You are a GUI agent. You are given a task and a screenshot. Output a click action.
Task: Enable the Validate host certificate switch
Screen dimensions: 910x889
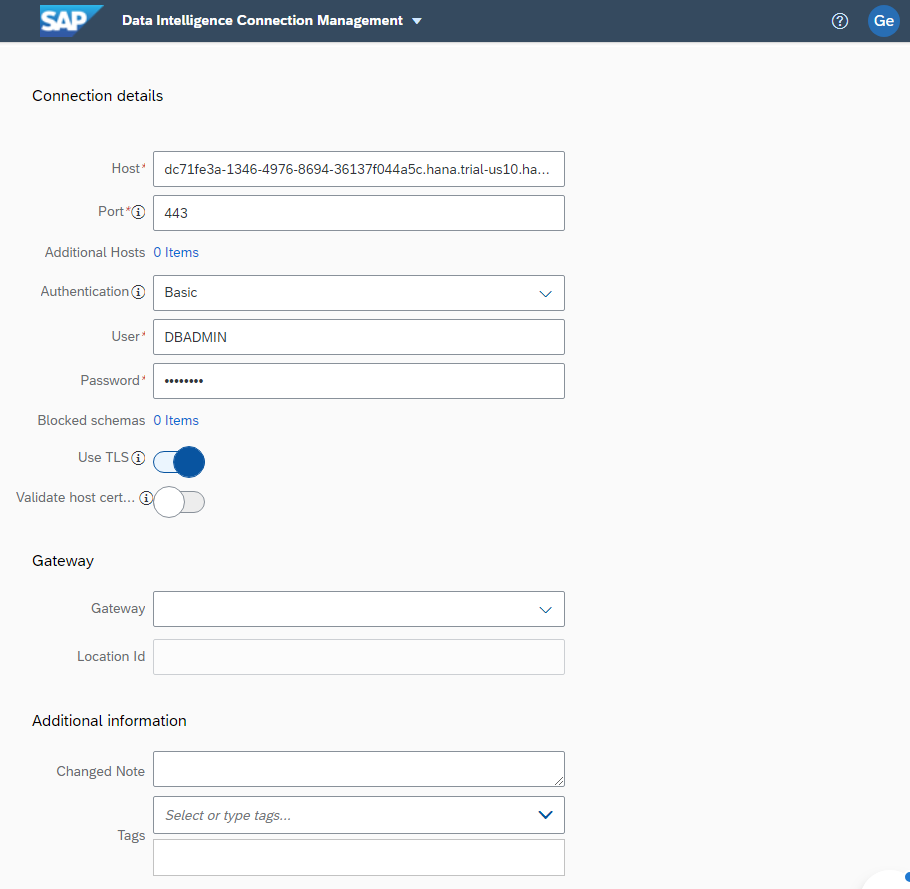pos(180,501)
